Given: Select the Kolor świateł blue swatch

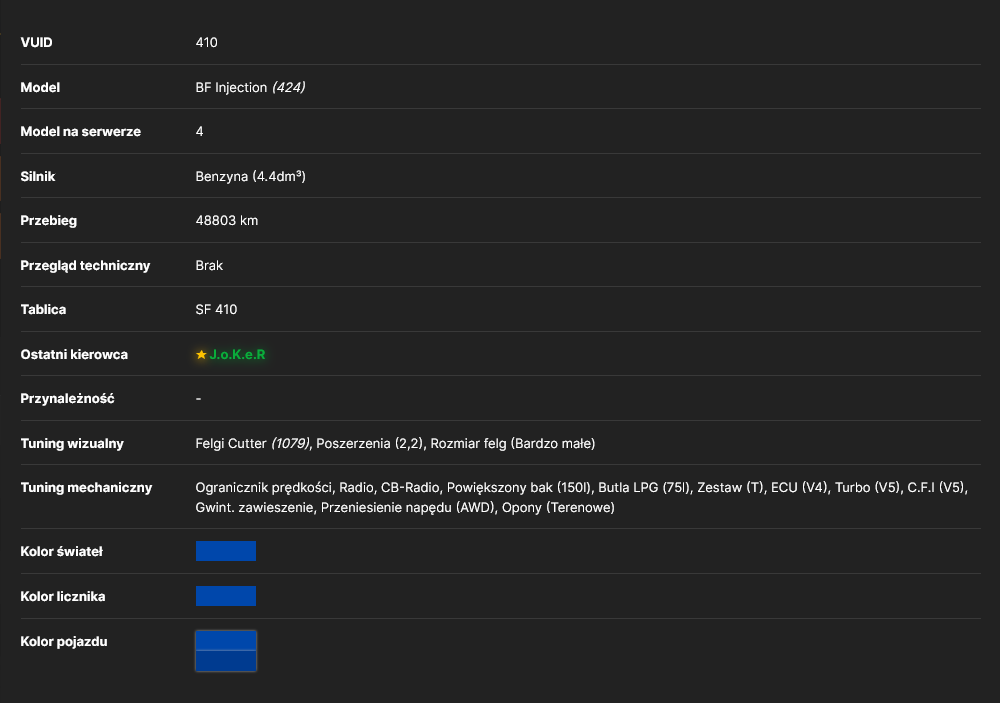Looking at the screenshot, I should coord(226,551).
